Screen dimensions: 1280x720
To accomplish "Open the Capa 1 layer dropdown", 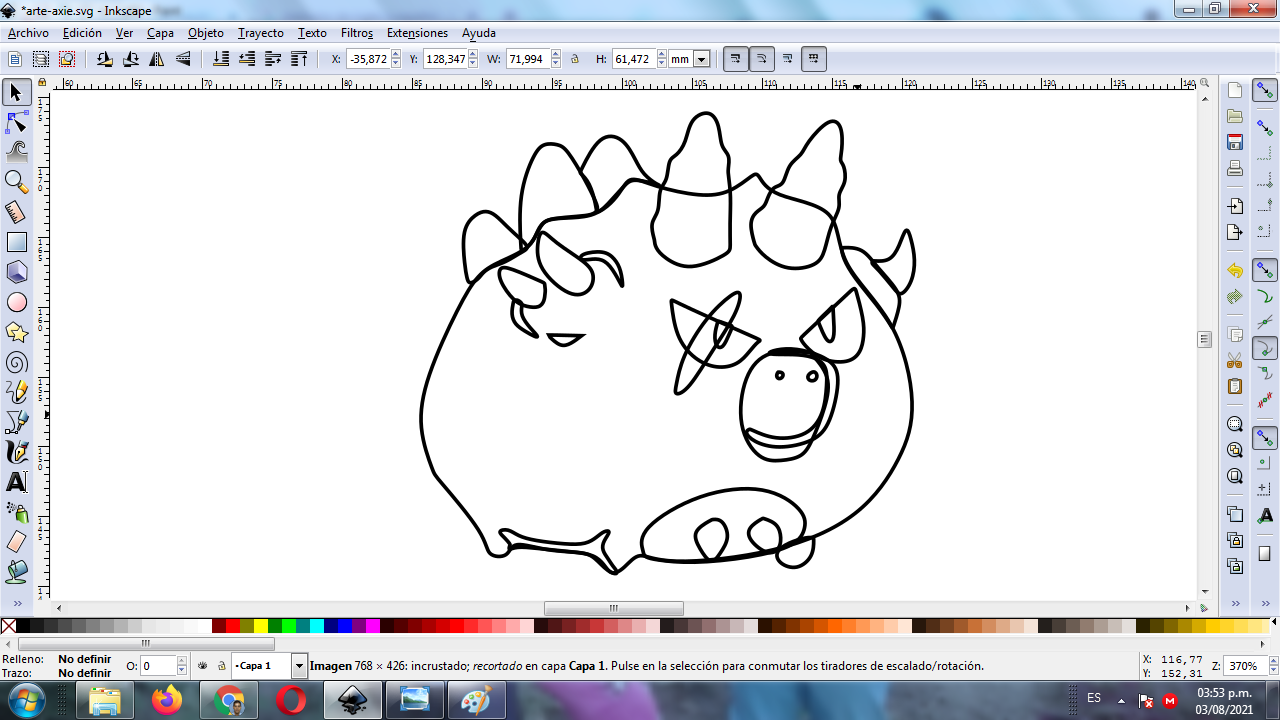I will [299, 666].
